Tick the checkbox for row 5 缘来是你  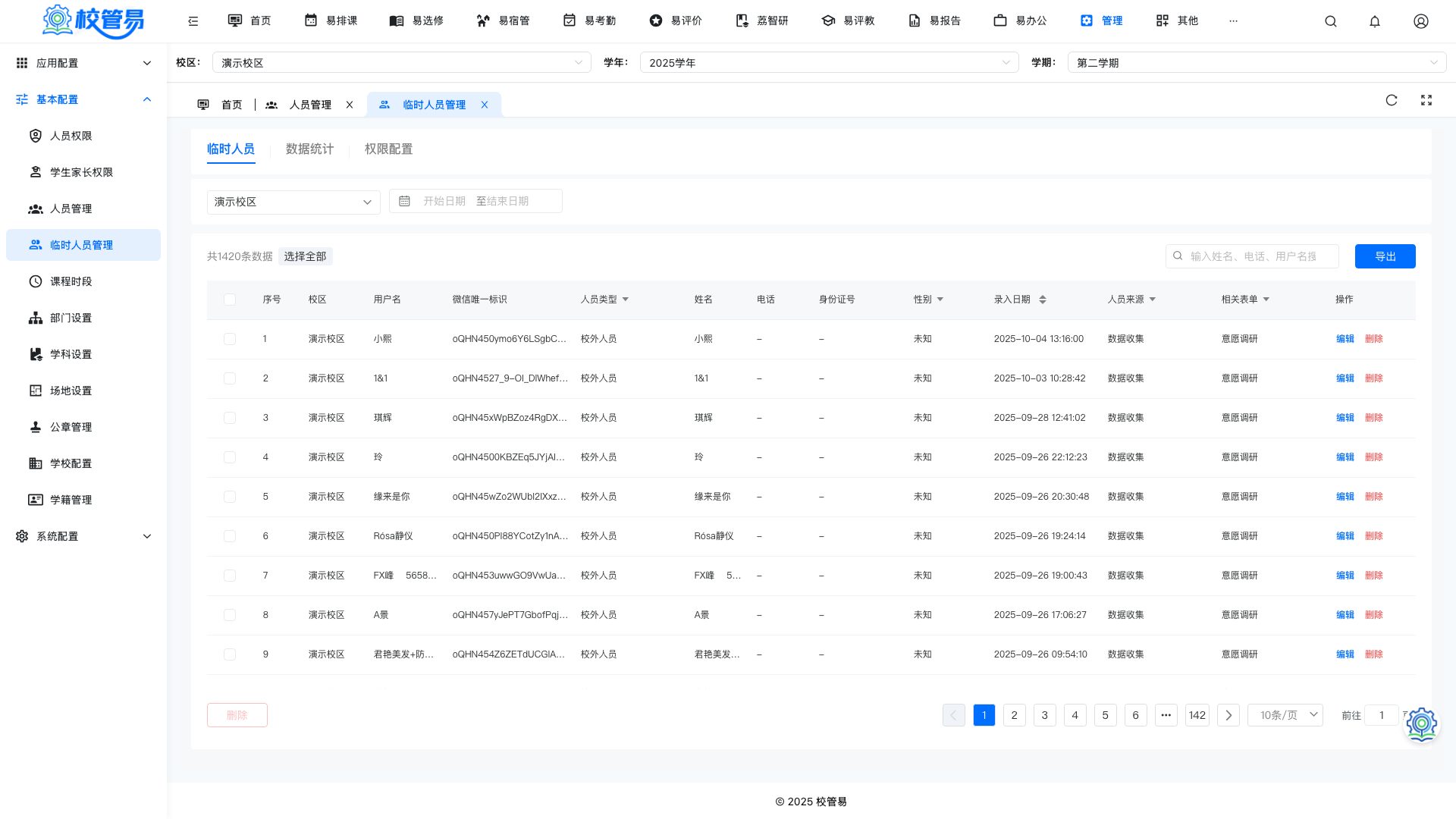tap(230, 497)
